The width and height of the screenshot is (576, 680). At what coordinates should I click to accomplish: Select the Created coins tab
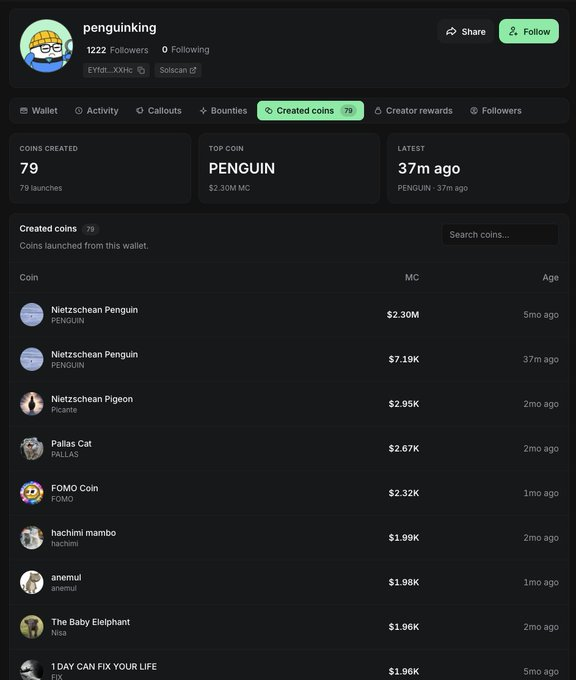click(311, 111)
